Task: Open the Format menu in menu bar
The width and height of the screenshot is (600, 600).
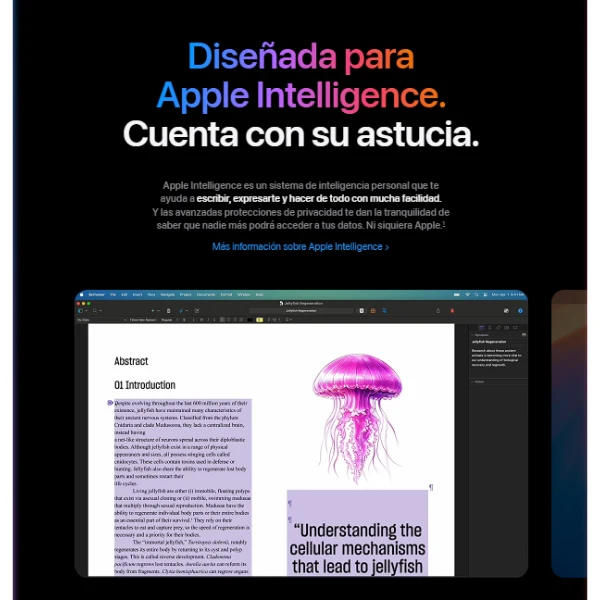Action: tap(226, 295)
